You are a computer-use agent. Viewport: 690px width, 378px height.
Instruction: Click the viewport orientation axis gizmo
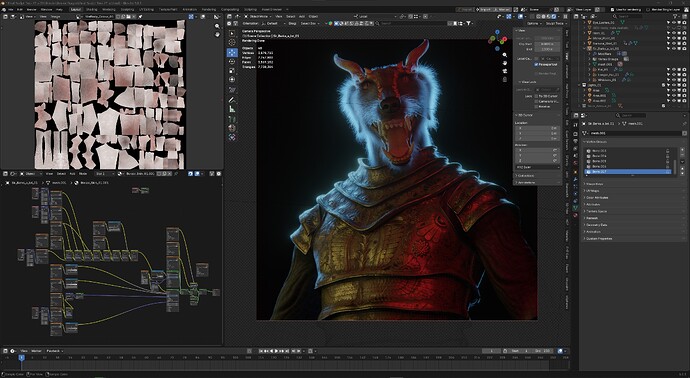[497, 39]
